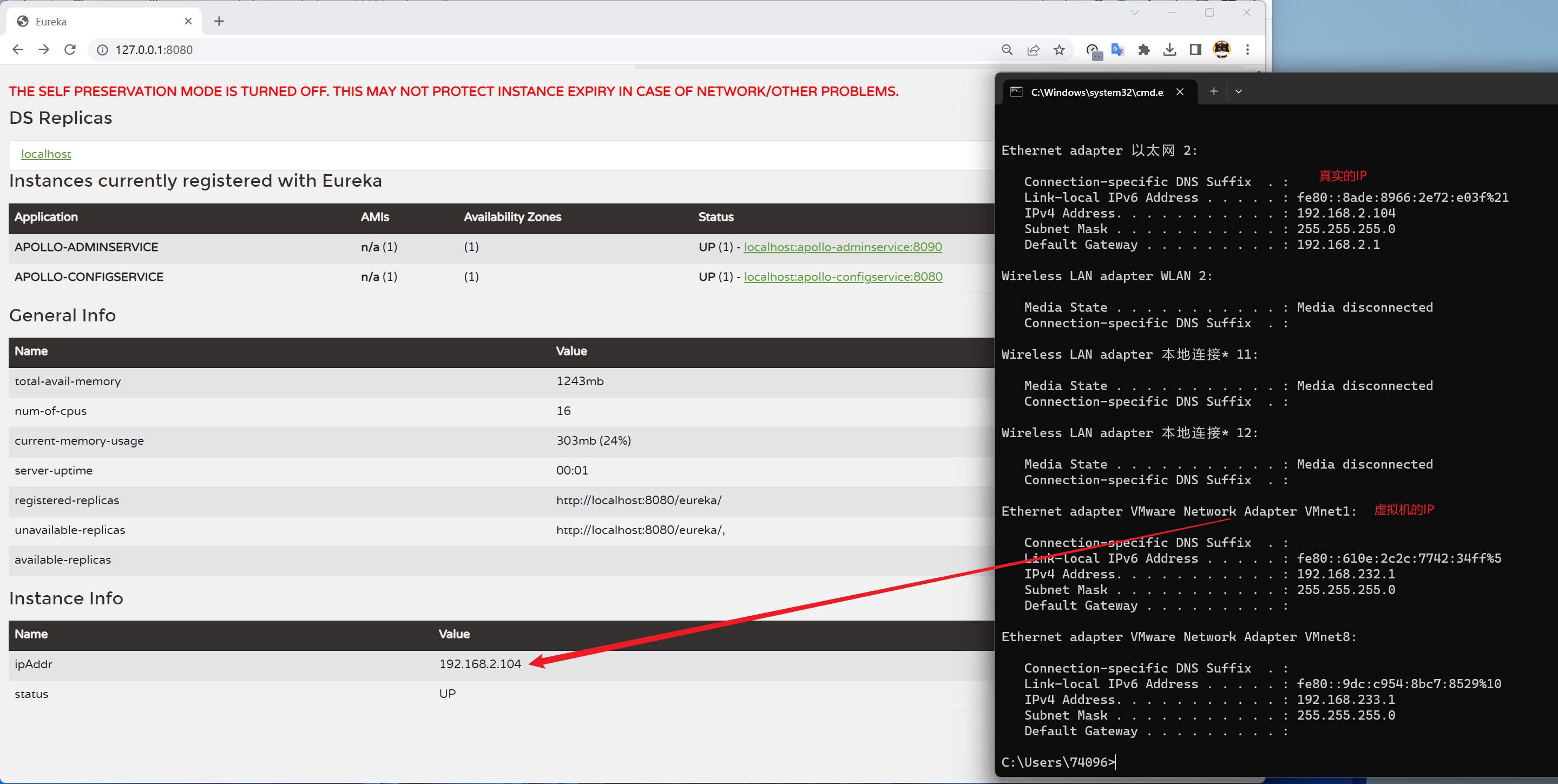Open the localhost DS replica link
Viewport: 1558px width, 784px height.
click(x=46, y=154)
